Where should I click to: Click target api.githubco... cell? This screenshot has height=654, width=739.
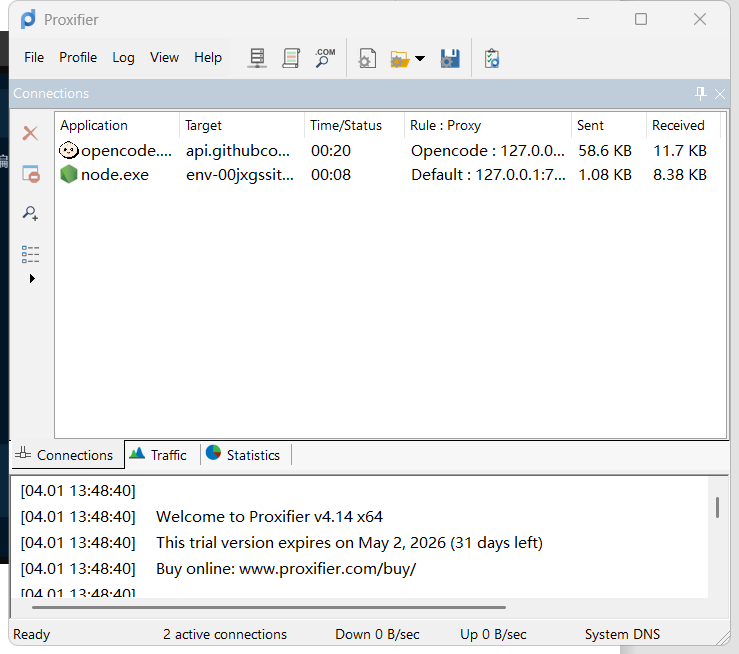point(238,151)
